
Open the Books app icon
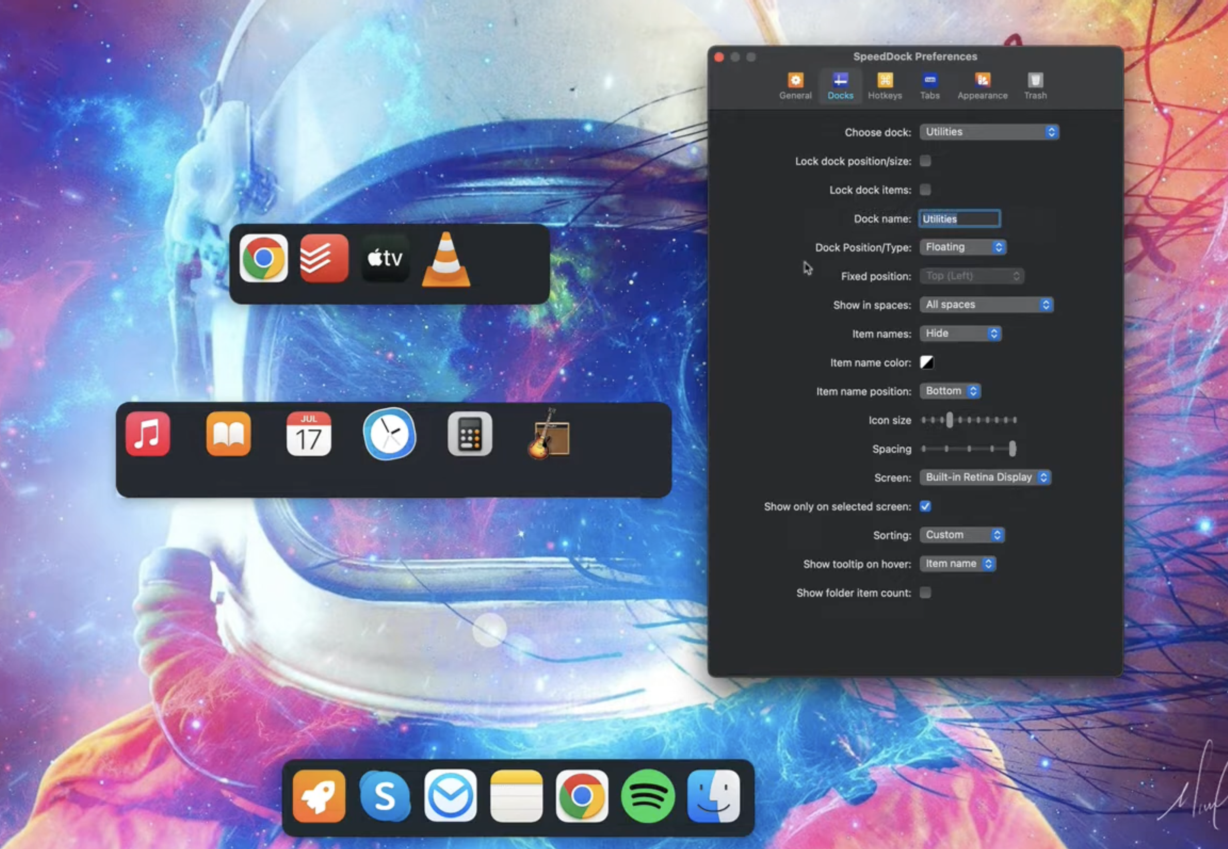[x=228, y=435]
